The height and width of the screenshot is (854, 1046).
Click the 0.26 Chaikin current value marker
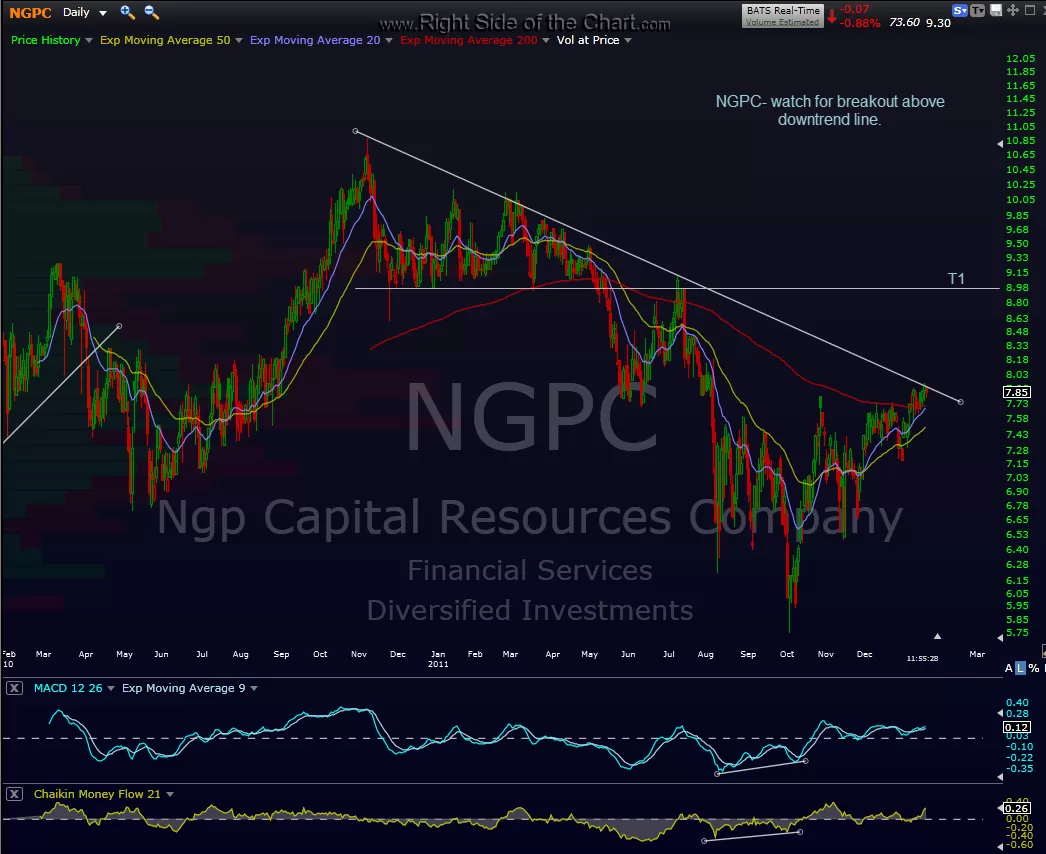coord(1017,808)
